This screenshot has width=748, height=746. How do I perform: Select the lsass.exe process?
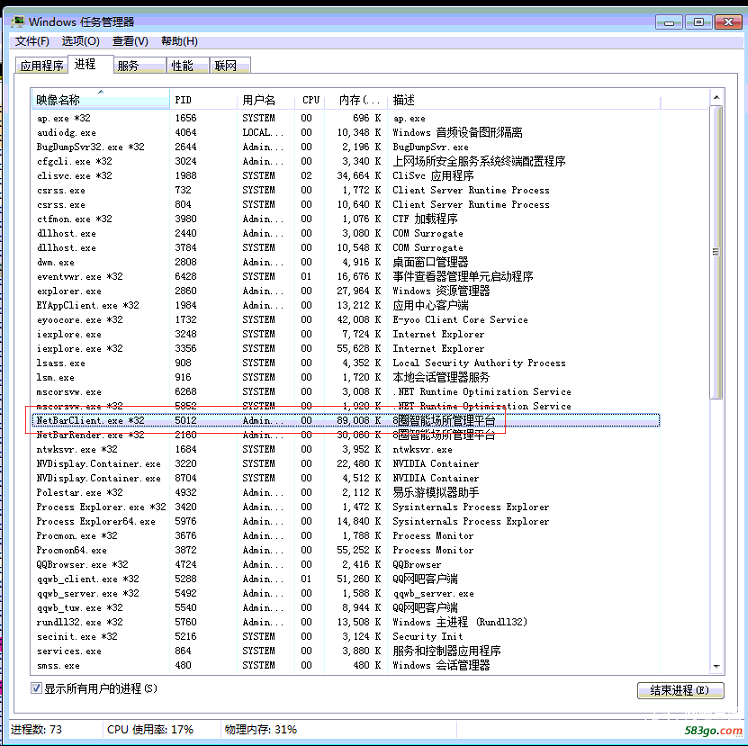[x=346, y=363]
